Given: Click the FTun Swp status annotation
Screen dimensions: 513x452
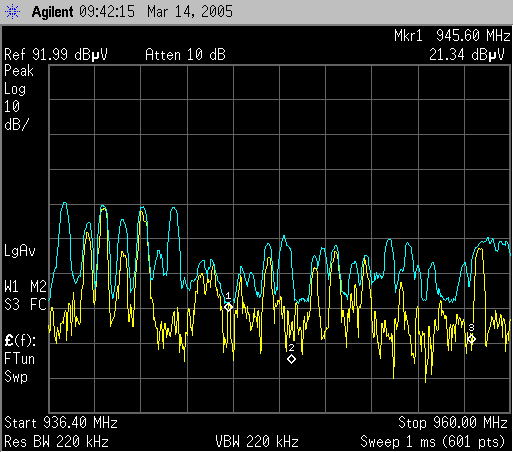Looking at the screenshot, I should (x=19, y=368).
